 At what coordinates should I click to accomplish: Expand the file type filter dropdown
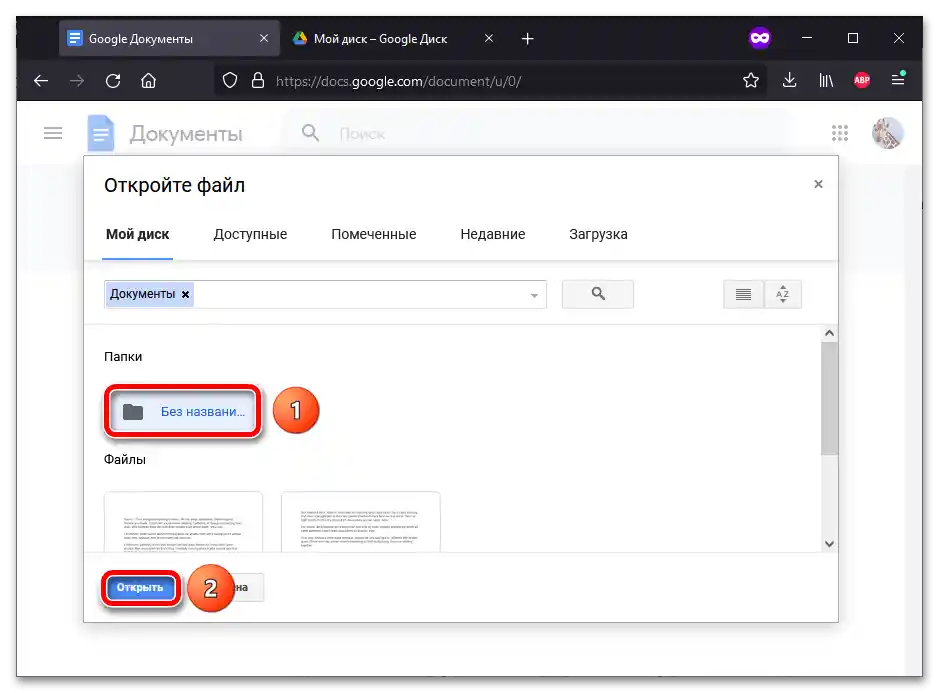click(534, 295)
